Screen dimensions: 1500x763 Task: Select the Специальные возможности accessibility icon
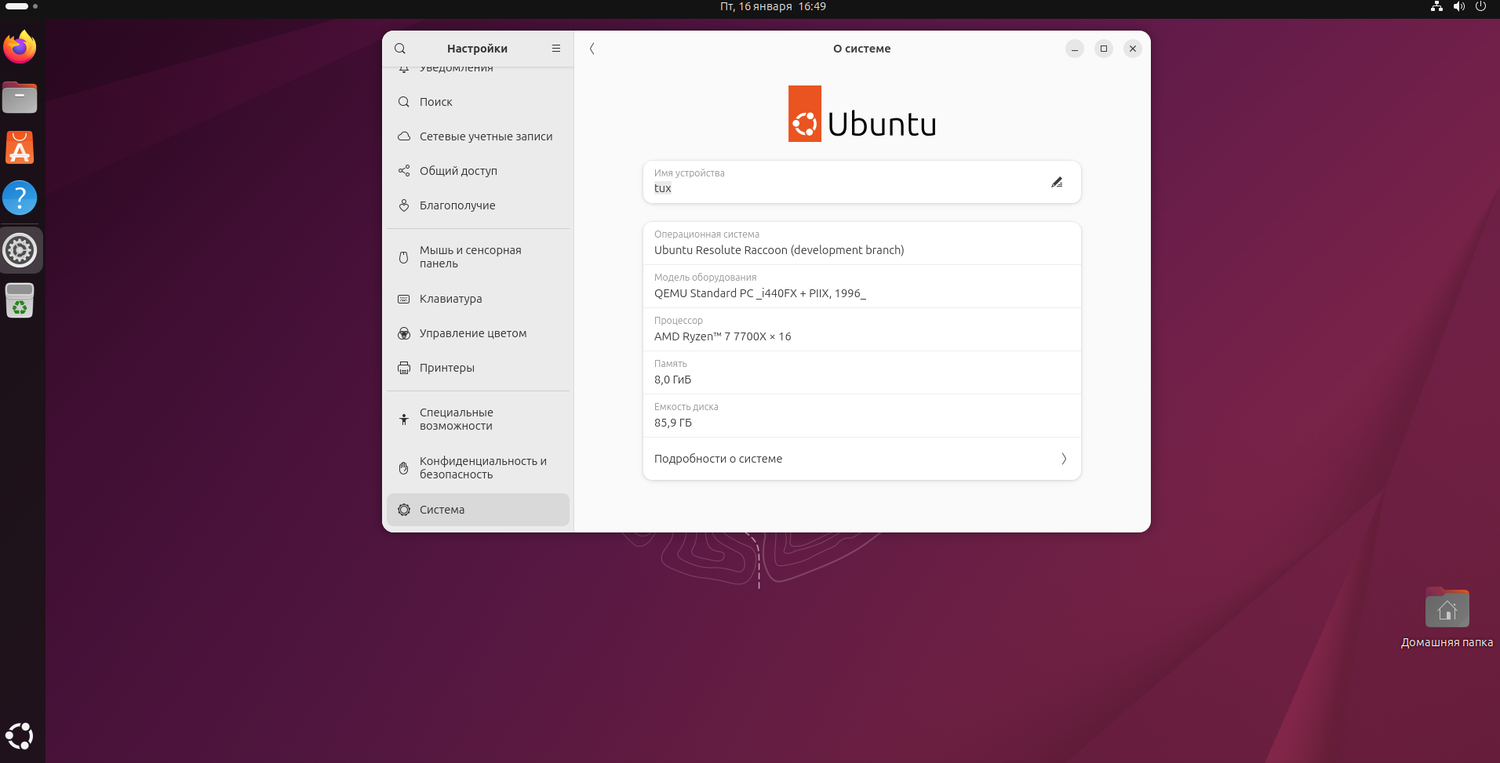[x=403, y=418]
